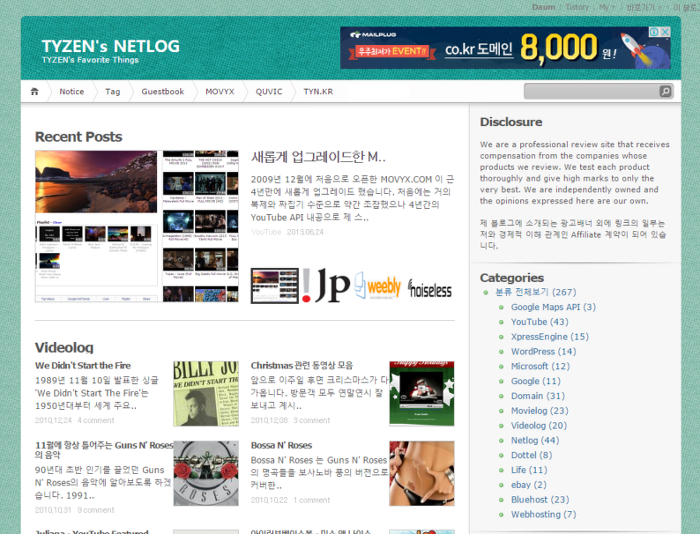Open the Dottel (8) category
Image resolution: width=700 pixels, height=534 pixels.
(531, 455)
